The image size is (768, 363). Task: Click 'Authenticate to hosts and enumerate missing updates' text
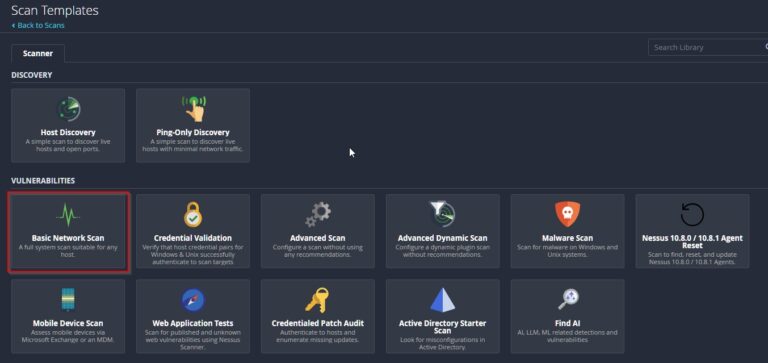[318, 336]
